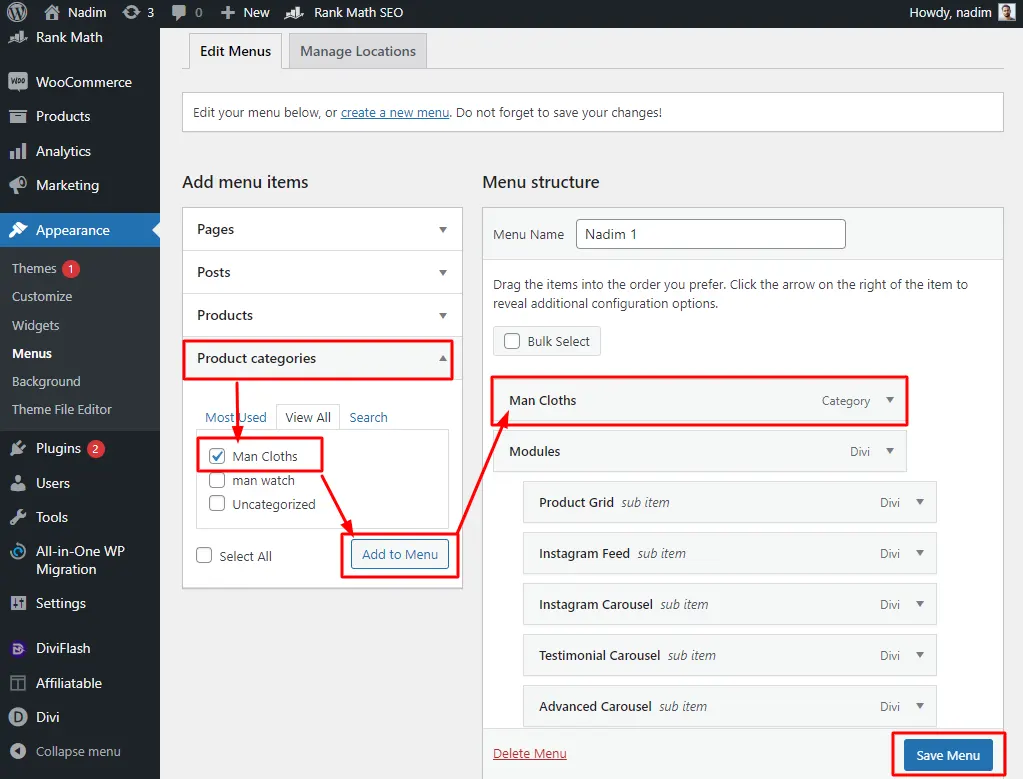Viewport: 1023px width, 779px height.
Task: Click the WordPress updates refresh icon
Action: click(130, 13)
